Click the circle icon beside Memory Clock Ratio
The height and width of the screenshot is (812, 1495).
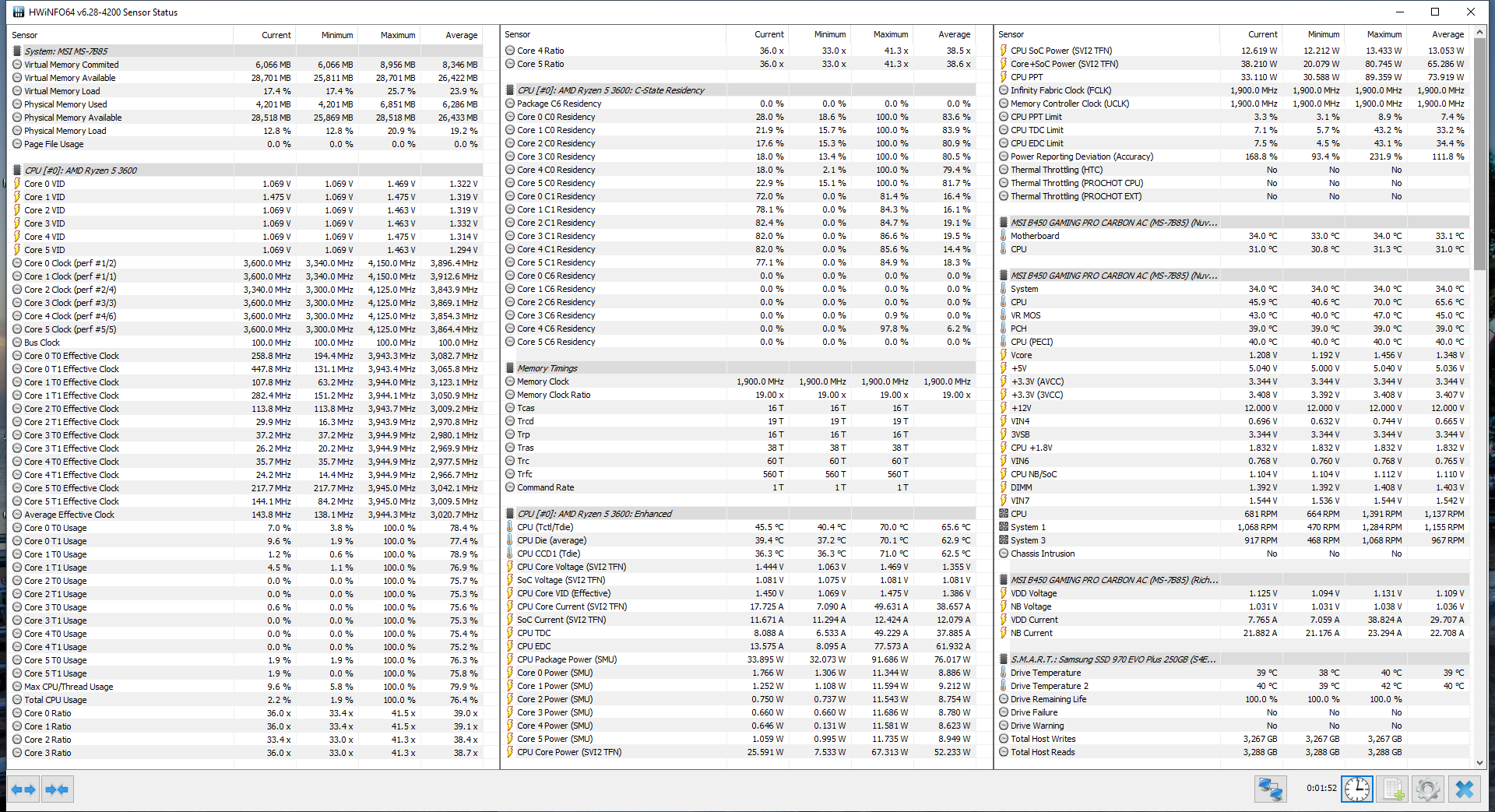510,395
